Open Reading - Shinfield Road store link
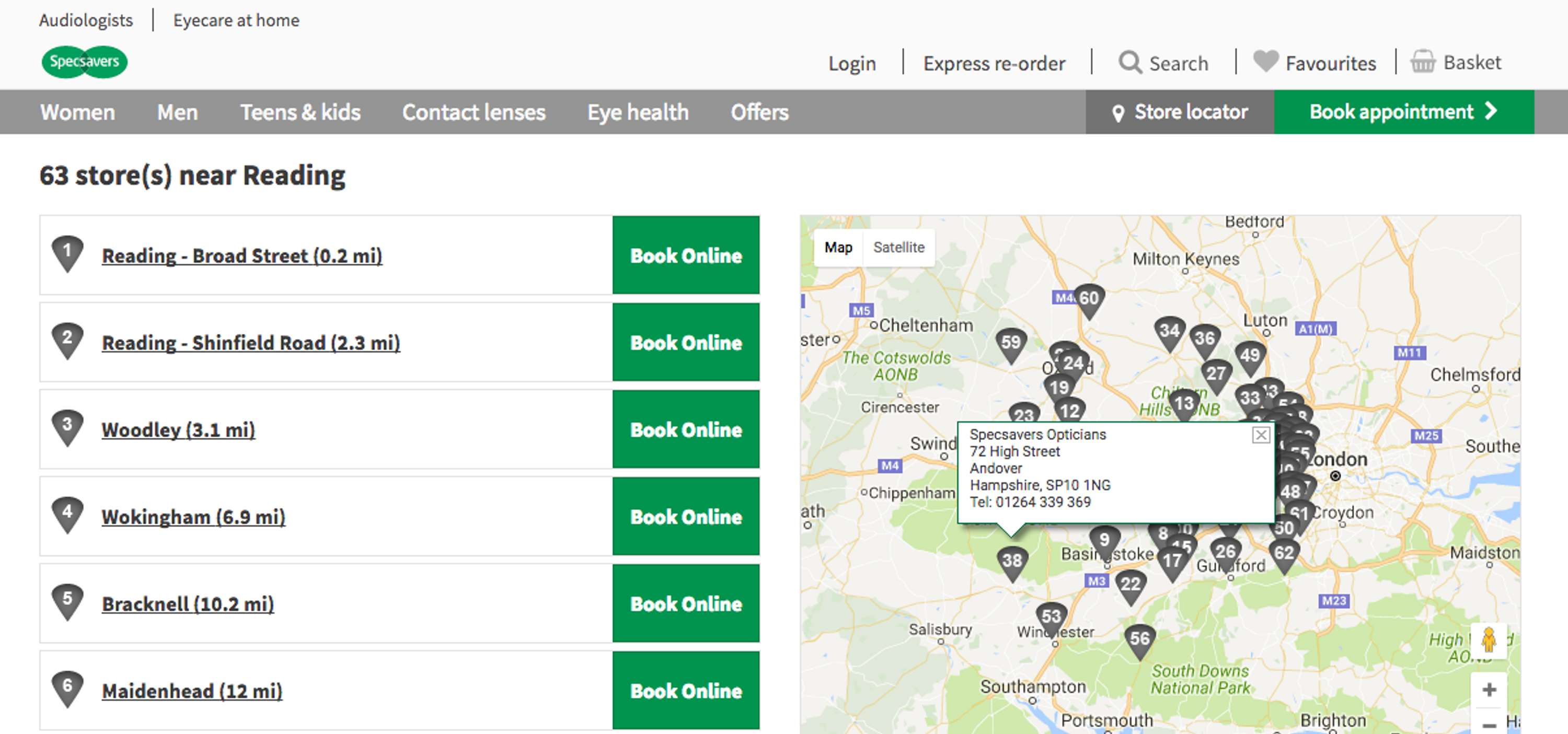This screenshot has width=1568, height=734. click(x=251, y=343)
